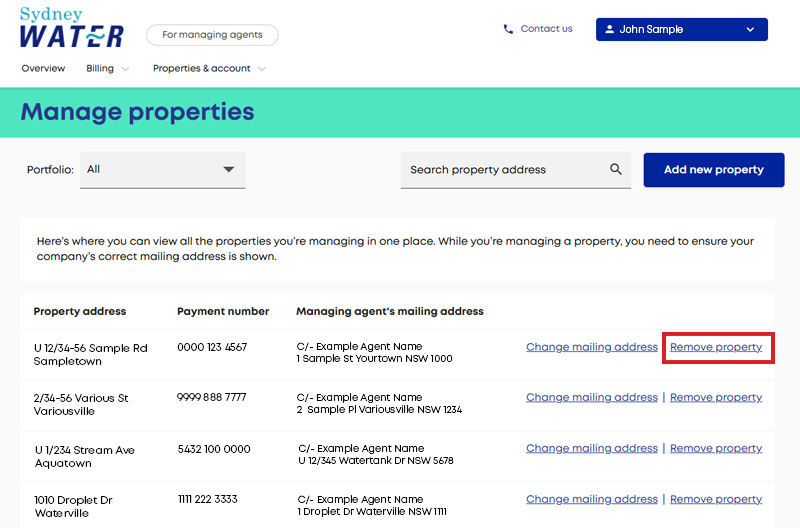Click the Add new property button

[714, 170]
